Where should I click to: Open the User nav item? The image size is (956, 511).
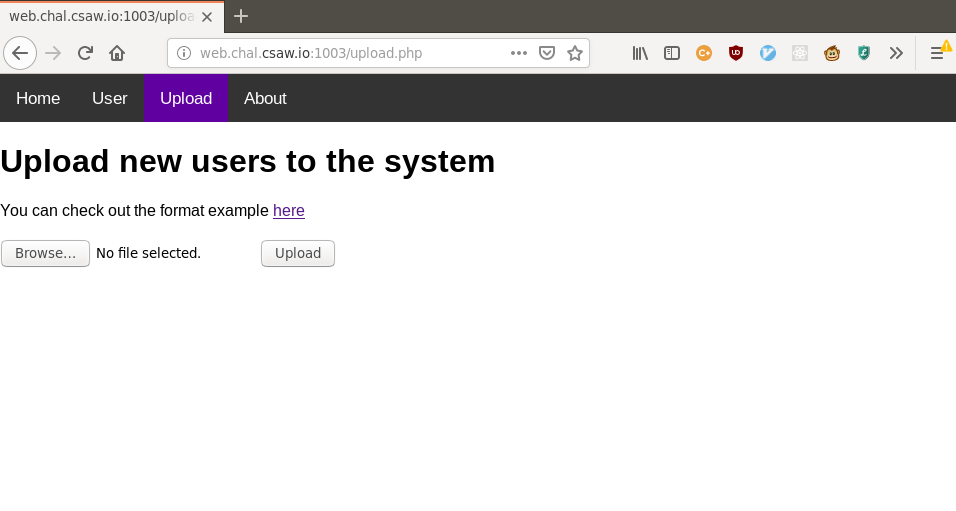pos(110,98)
